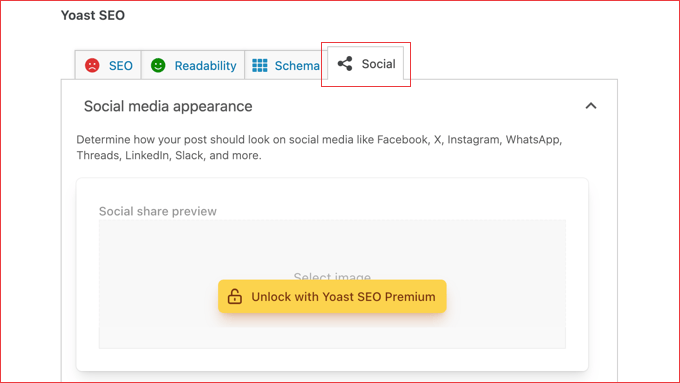Click the Social share preview image area
This screenshot has width=680, height=383.
coord(332,284)
